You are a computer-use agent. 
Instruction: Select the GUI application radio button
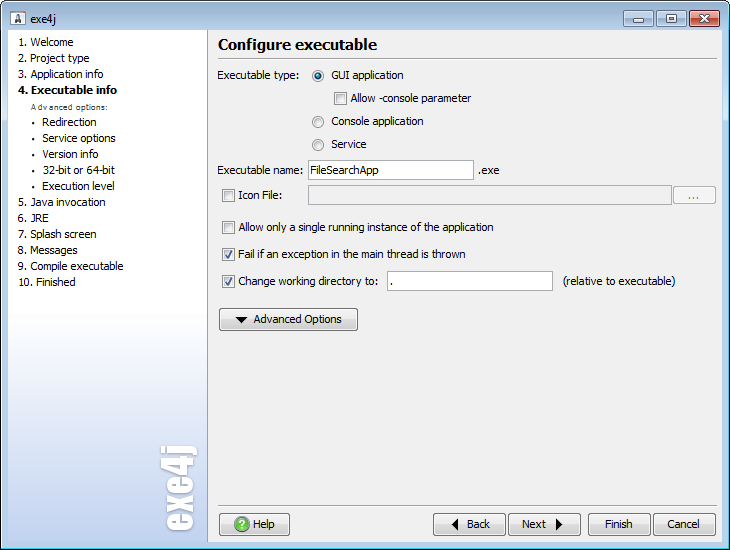318,76
